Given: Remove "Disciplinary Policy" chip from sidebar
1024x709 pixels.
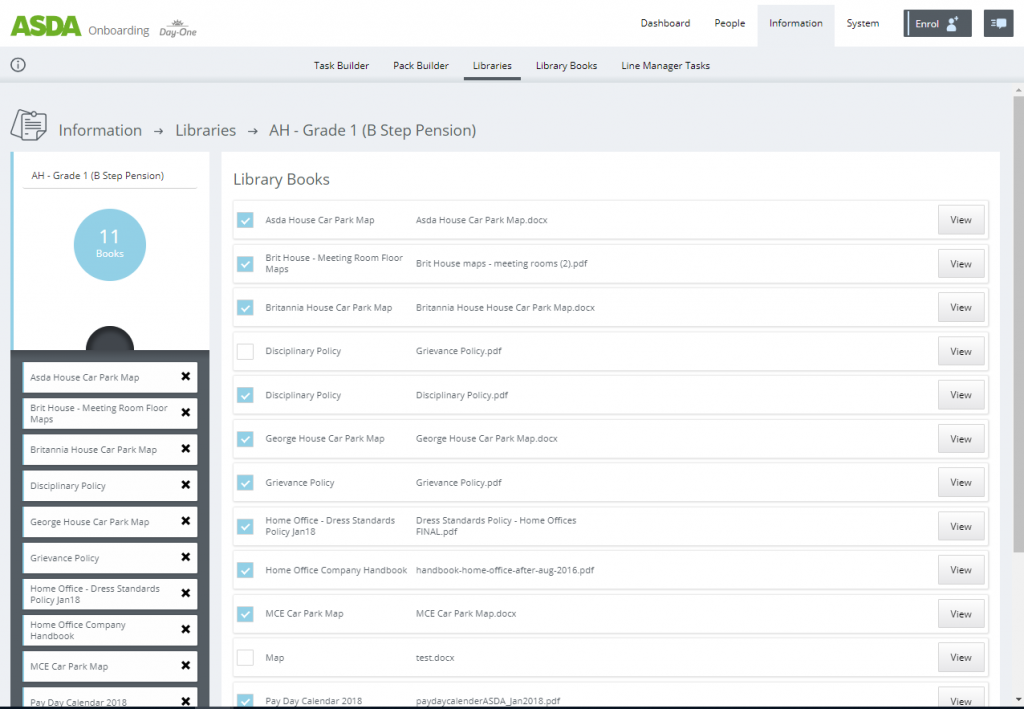Looking at the screenshot, I should [x=184, y=485].
